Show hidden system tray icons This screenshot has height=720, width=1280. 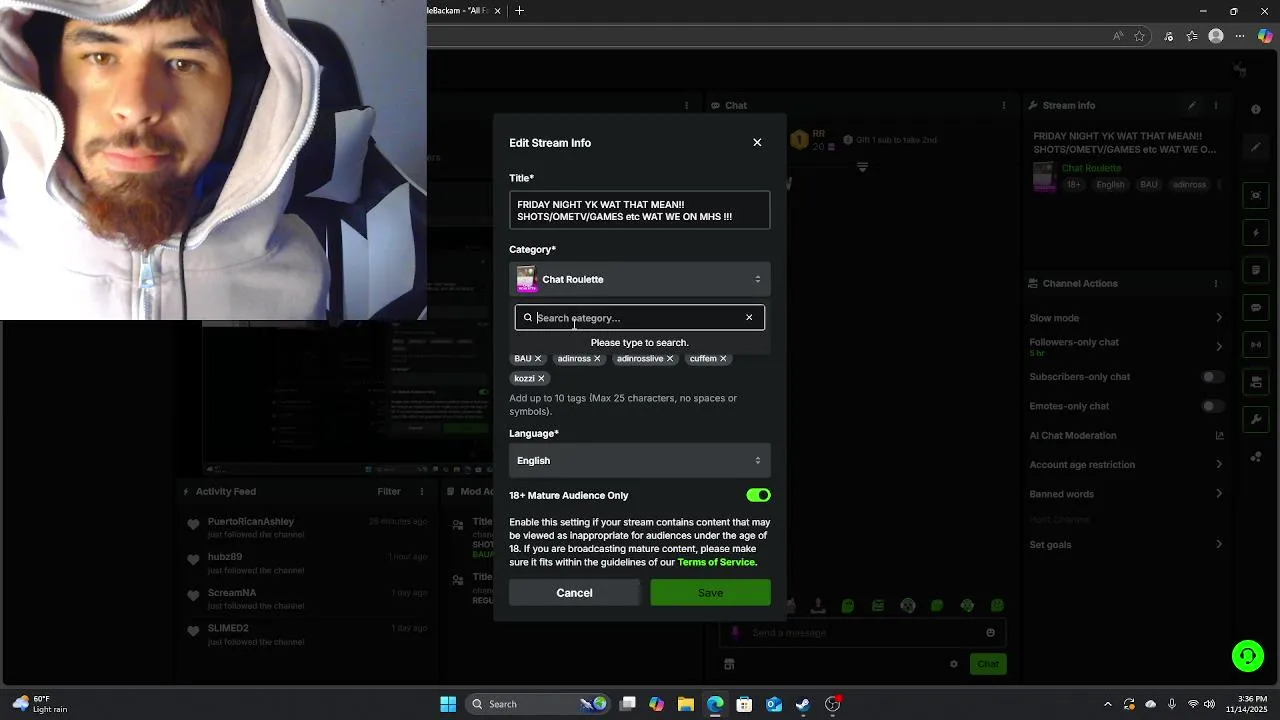tap(1107, 704)
